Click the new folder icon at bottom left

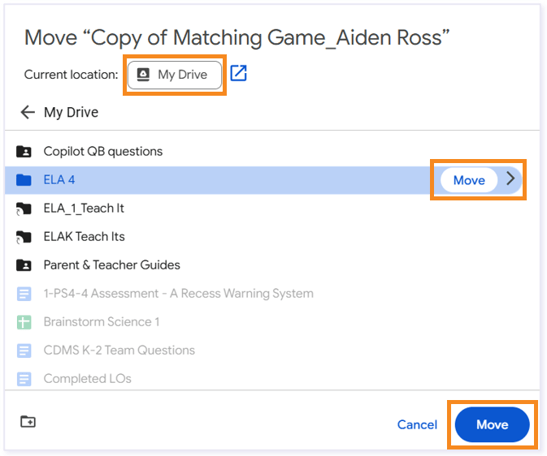coord(28,421)
